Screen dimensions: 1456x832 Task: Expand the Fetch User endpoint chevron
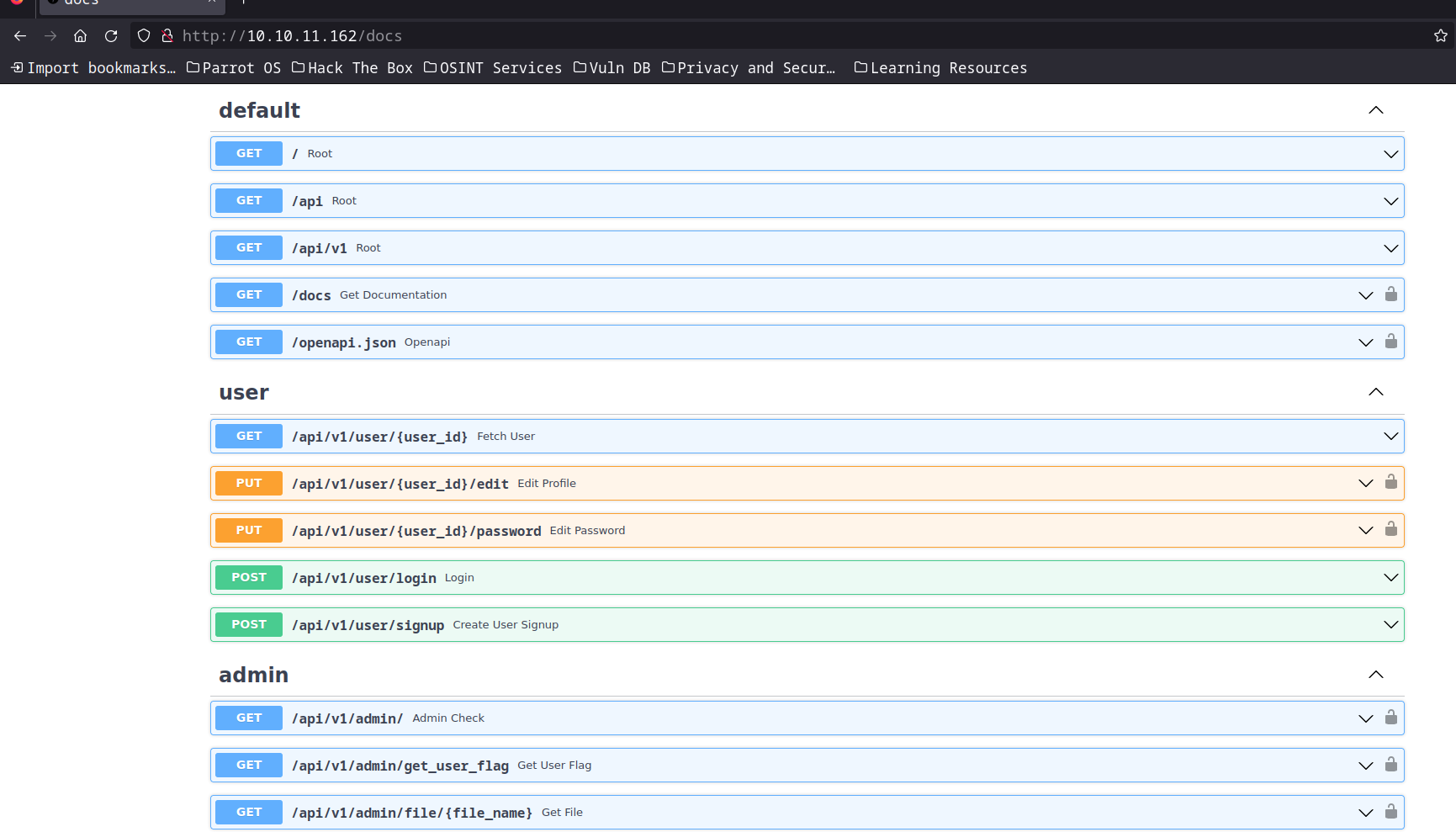coord(1391,436)
